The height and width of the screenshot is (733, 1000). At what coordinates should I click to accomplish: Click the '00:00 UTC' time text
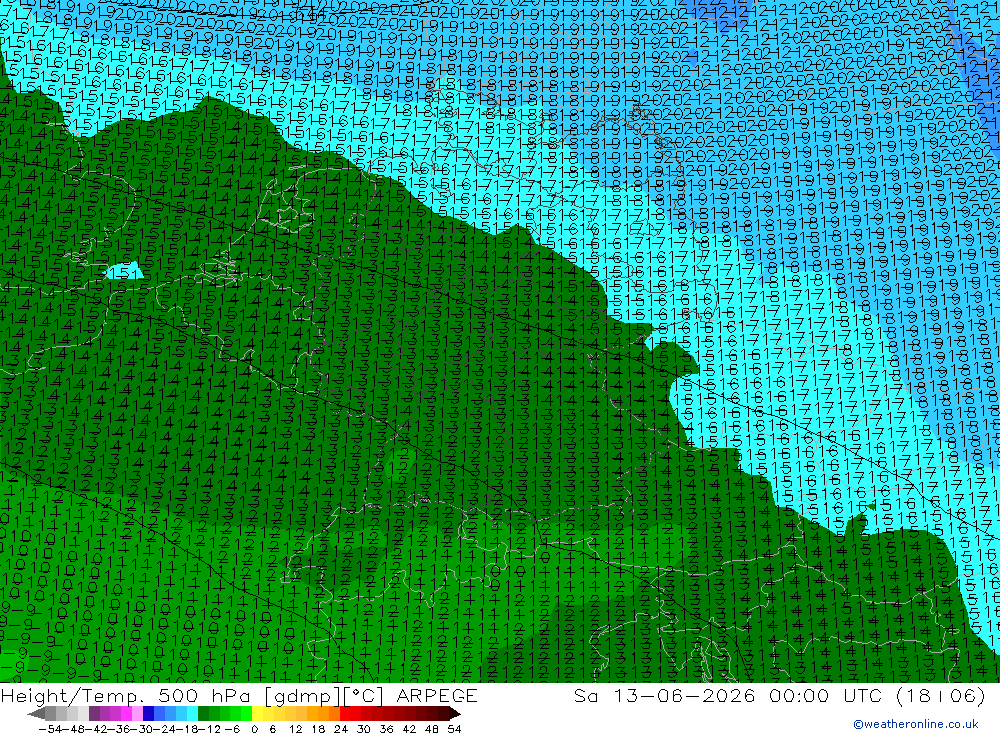click(x=826, y=695)
